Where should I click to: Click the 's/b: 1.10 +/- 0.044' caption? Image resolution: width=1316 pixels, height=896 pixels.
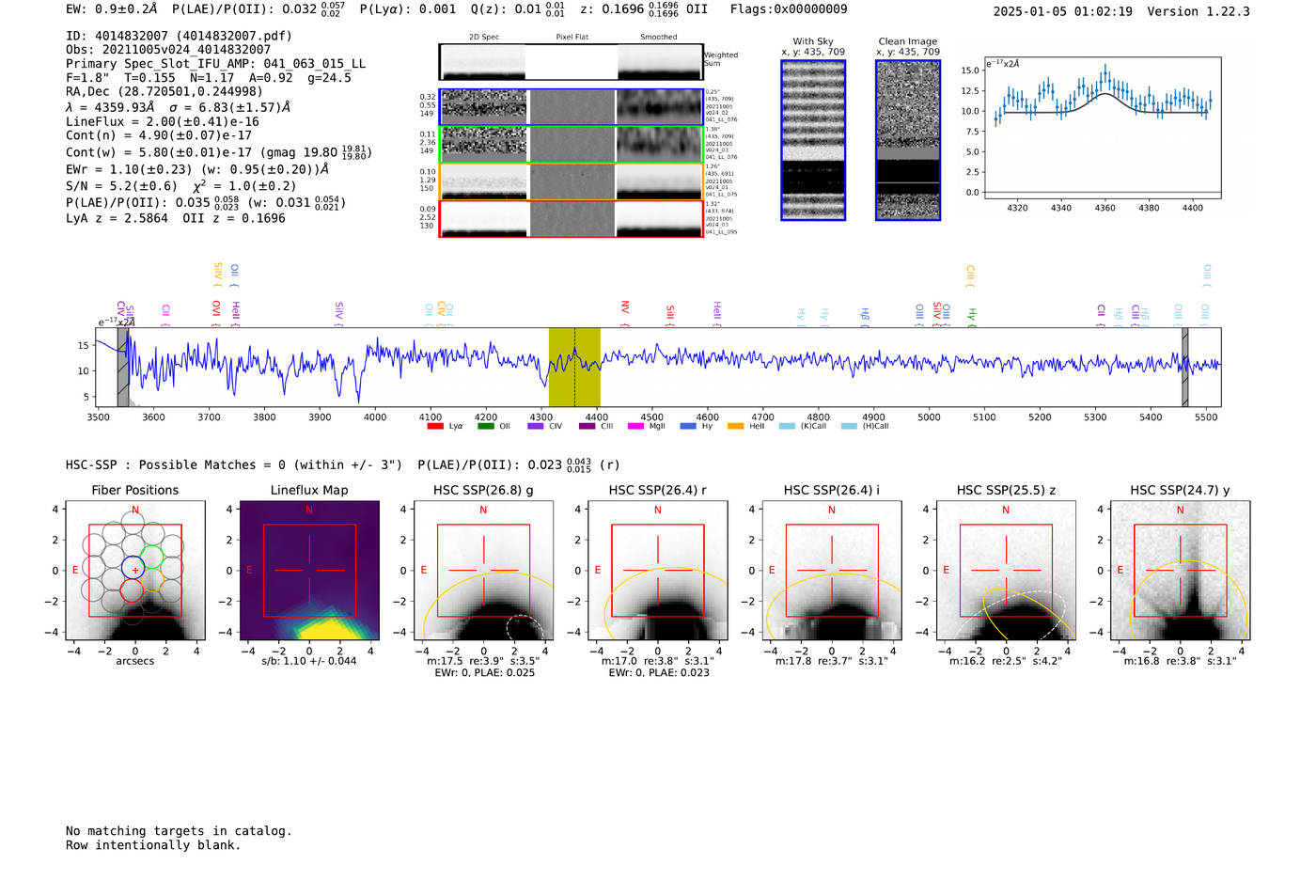(309, 661)
